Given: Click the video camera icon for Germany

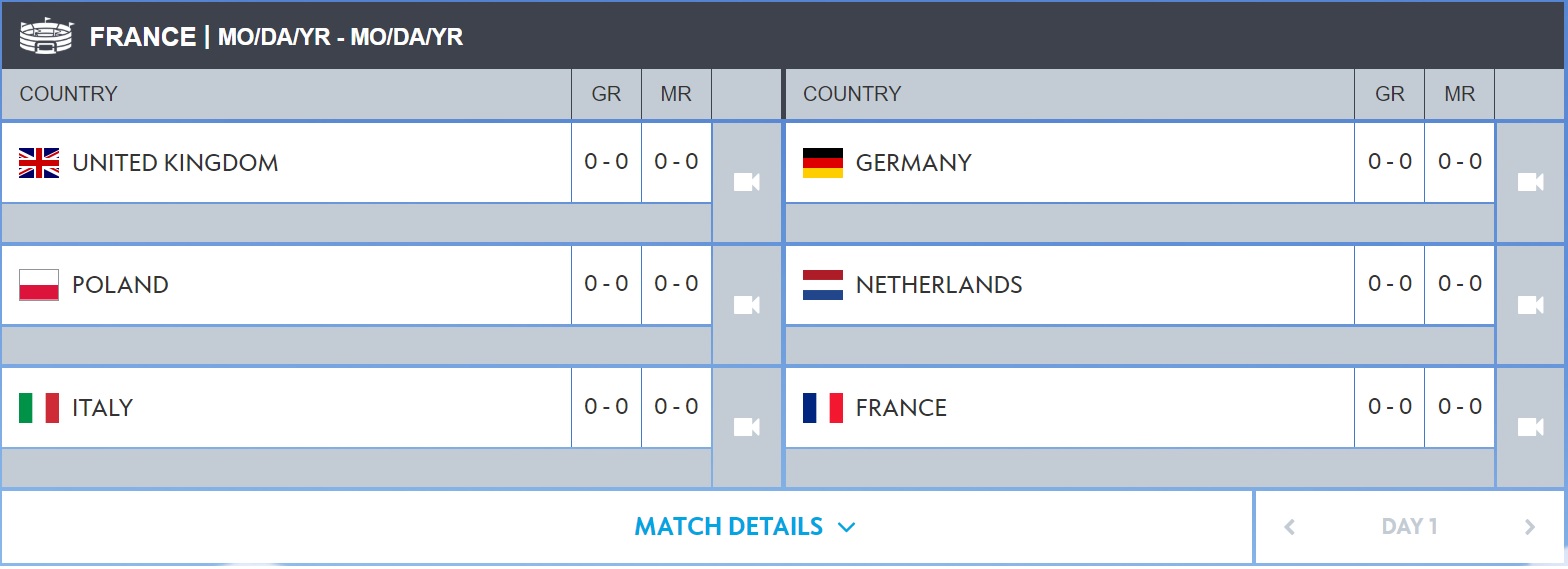Looking at the screenshot, I should tap(1530, 182).
